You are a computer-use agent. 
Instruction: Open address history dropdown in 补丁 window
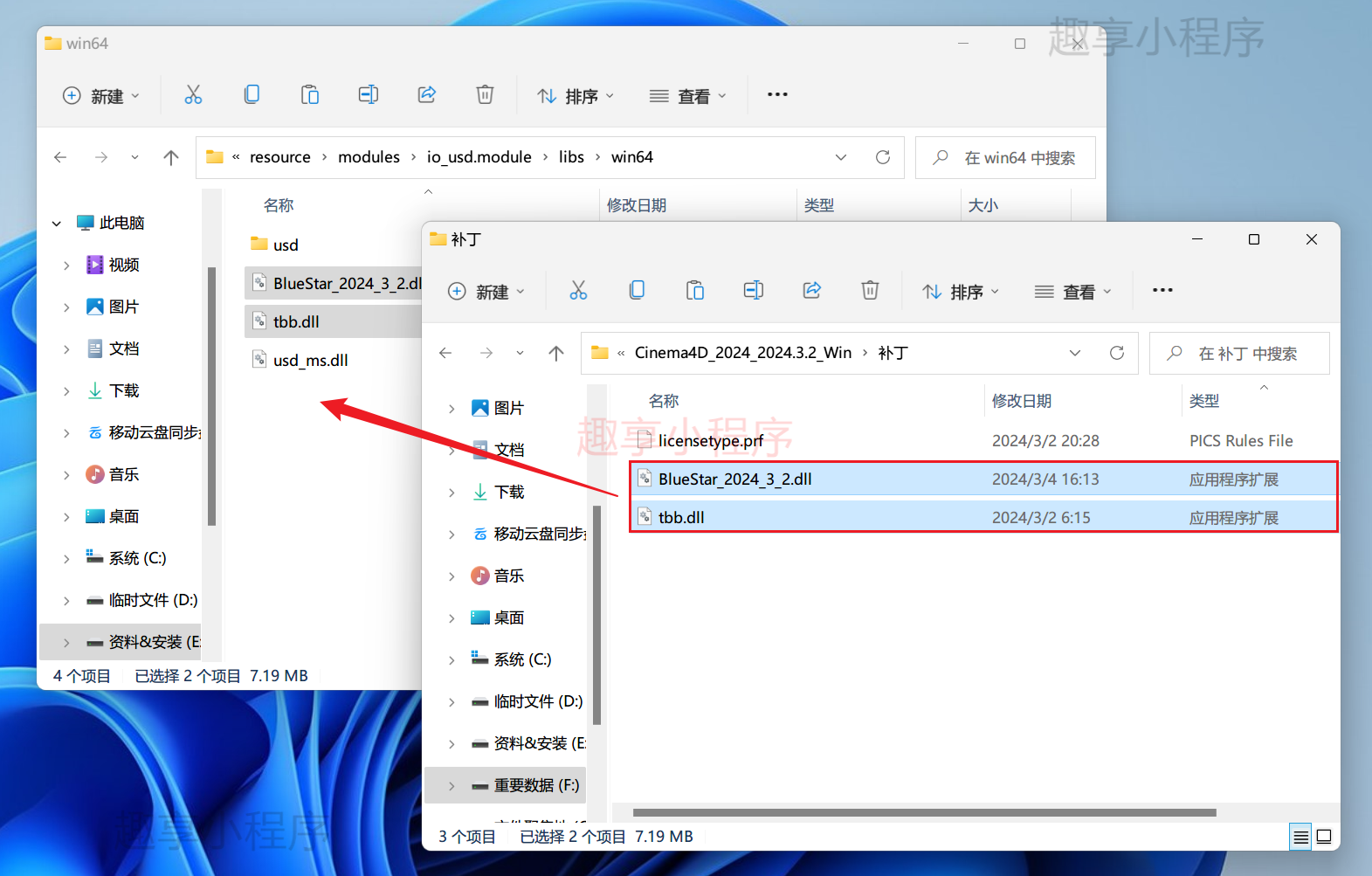tap(1075, 353)
